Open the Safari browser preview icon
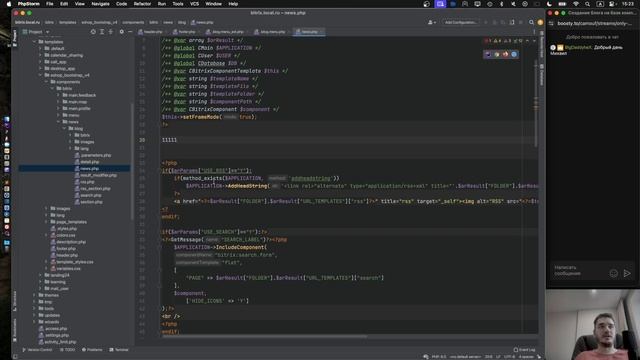 514,54
